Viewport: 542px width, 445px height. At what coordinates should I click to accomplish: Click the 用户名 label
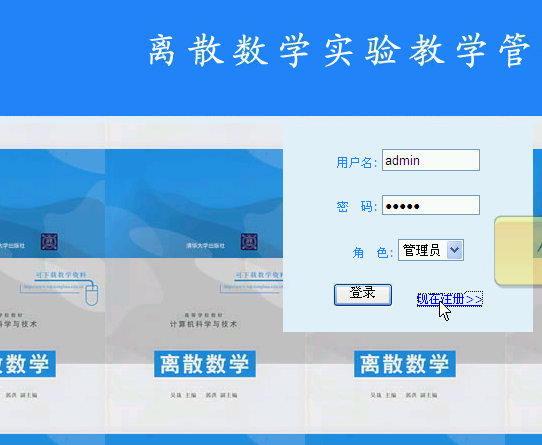coord(356,162)
